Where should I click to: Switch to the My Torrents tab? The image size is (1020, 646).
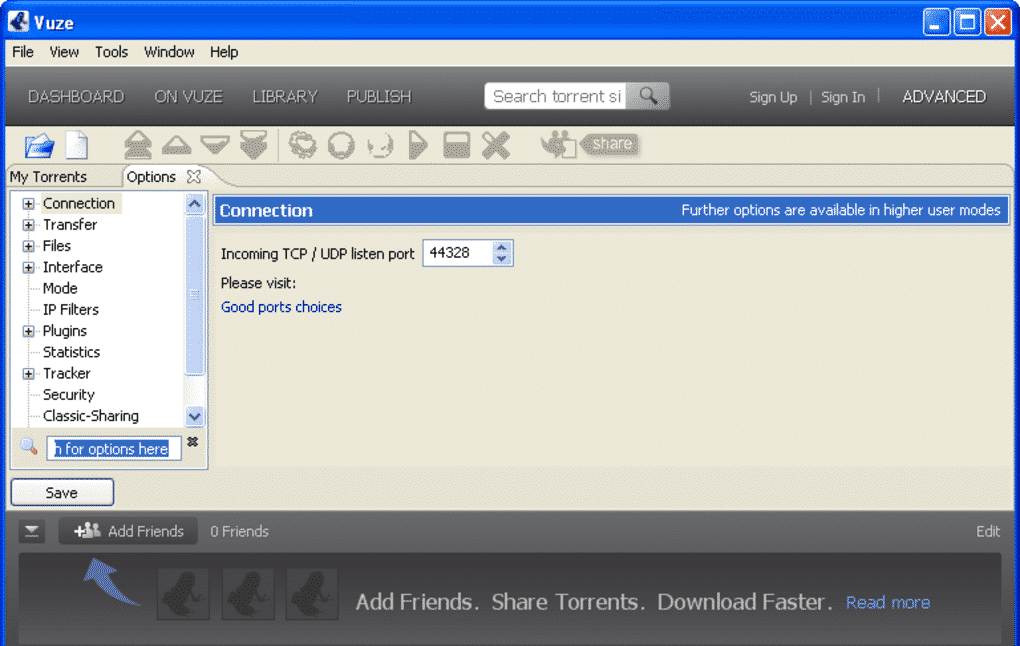click(48, 177)
